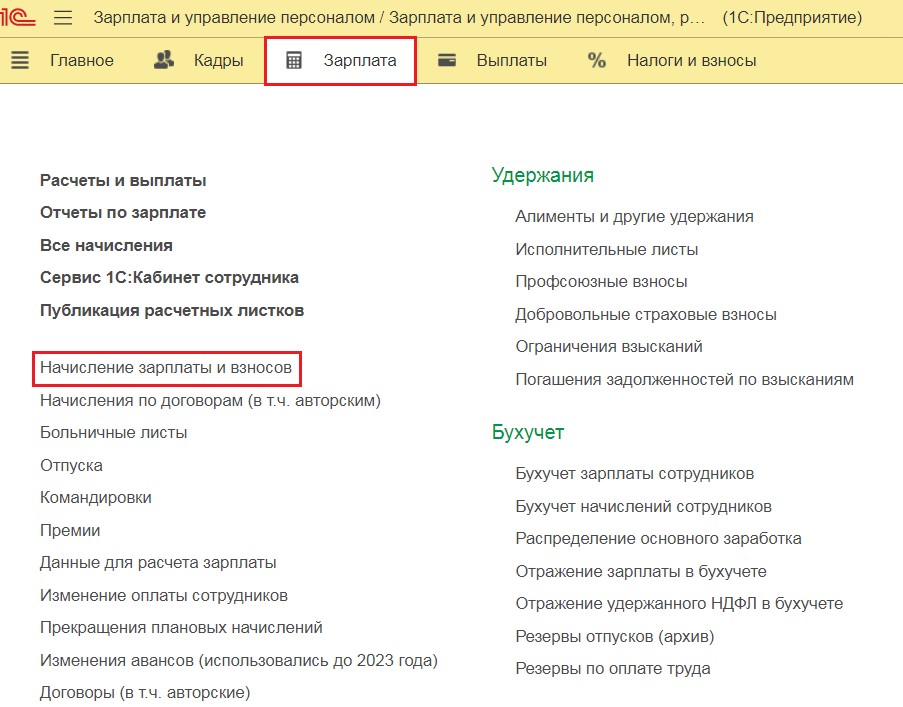Click the calculator icon for Зарплата
The image size is (903, 707).
(294, 60)
